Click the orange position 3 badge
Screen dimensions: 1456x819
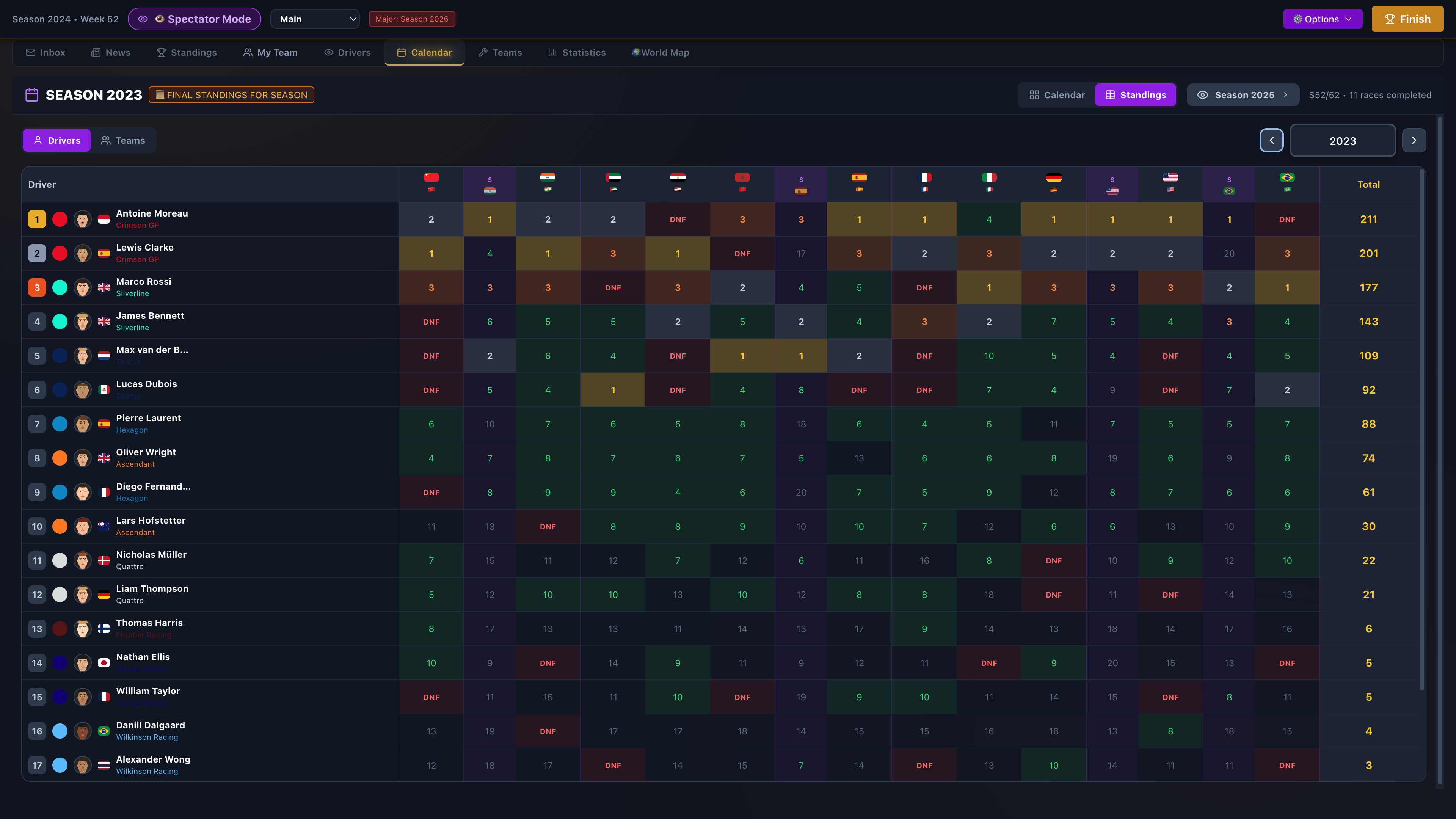[37, 287]
